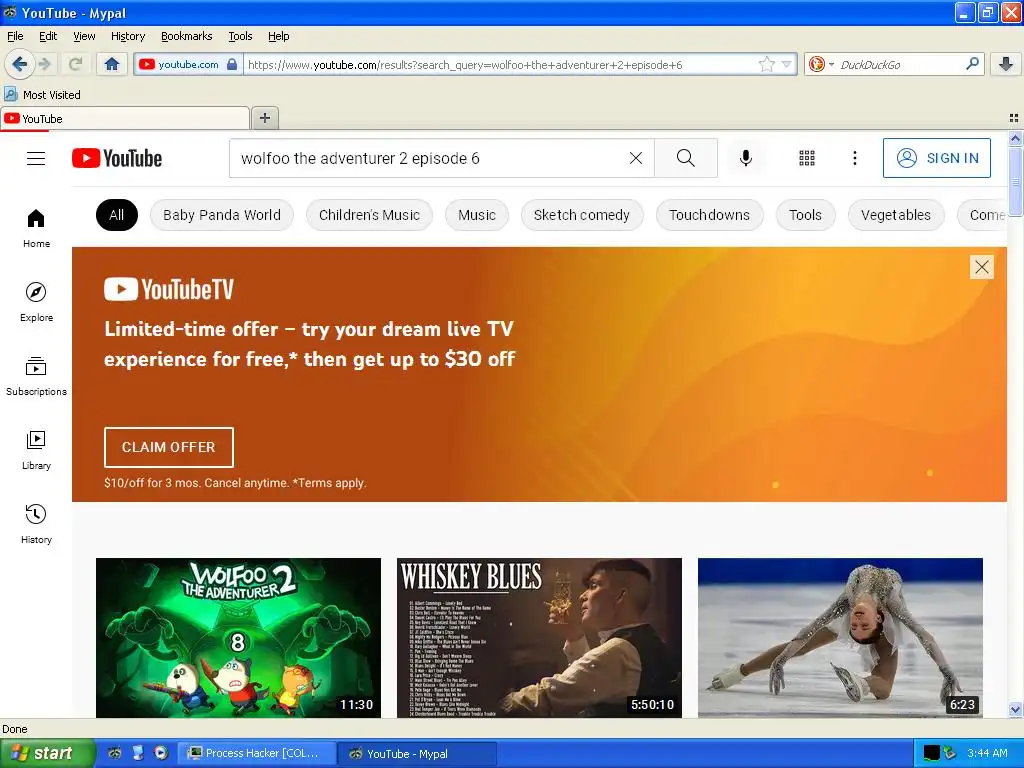Open the DuckDuckGo search engine selector
Screen dimensions: 1024x768
[x=821, y=64]
